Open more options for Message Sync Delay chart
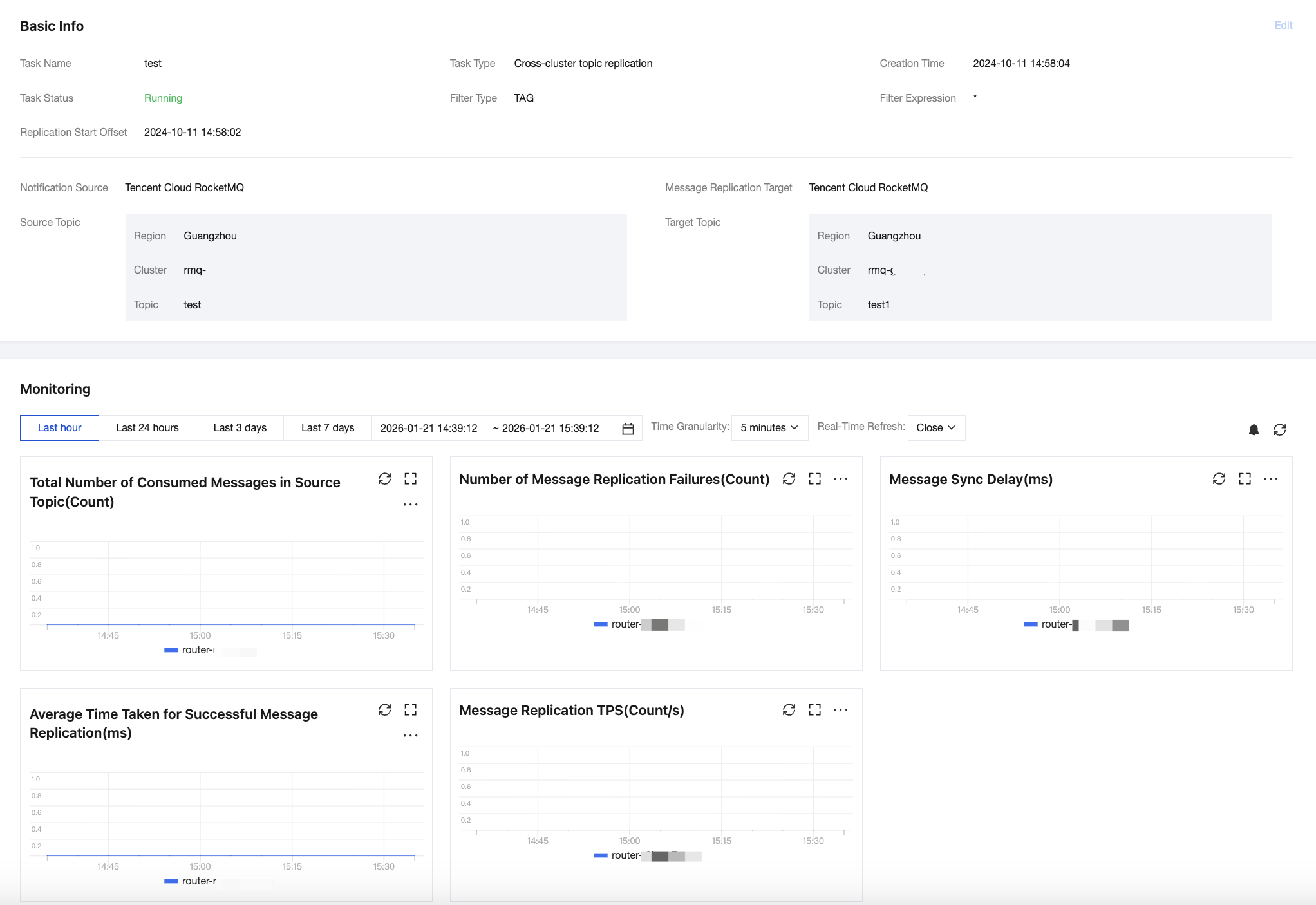Screen dimensions: 1316x905 point(1270,479)
